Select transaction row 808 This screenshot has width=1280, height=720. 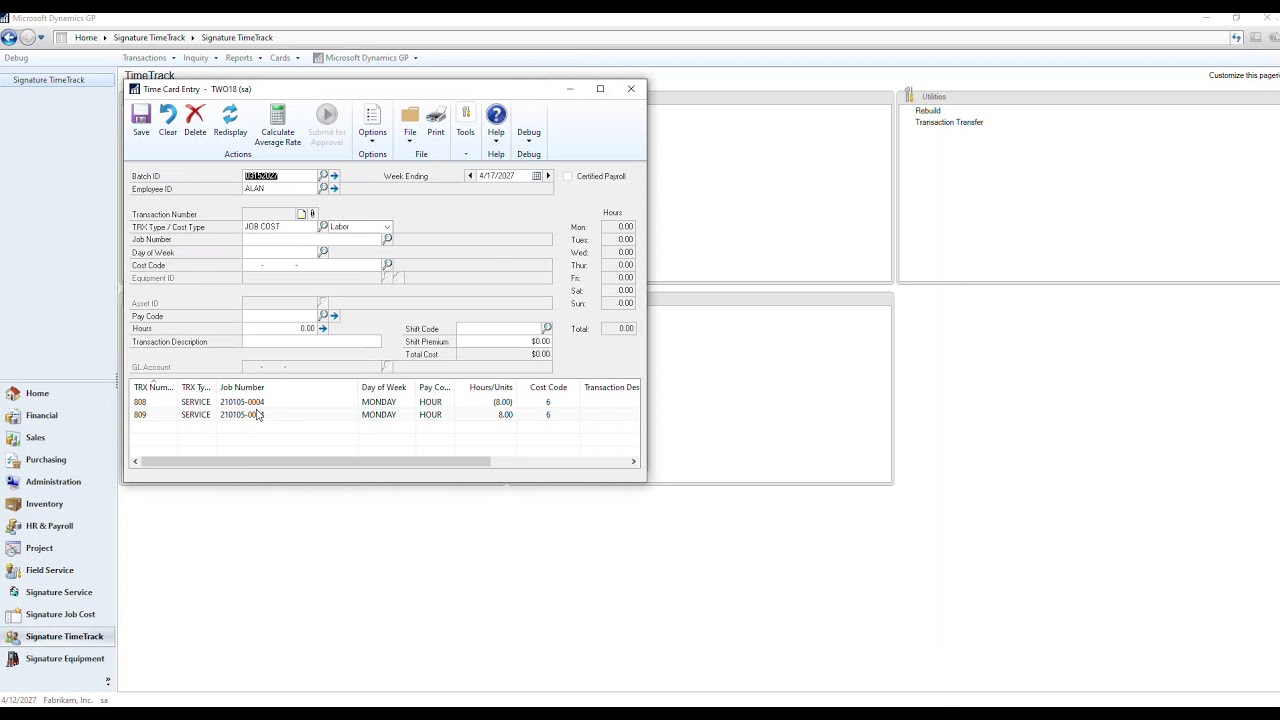tap(386, 402)
